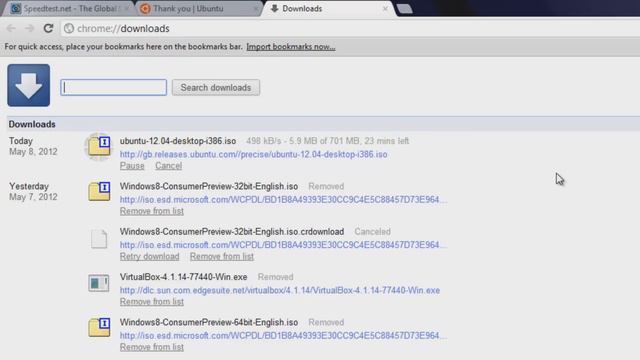Viewport: 640px width, 360px height.
Task: Click the Canceled status label
Action: [372, 231]
